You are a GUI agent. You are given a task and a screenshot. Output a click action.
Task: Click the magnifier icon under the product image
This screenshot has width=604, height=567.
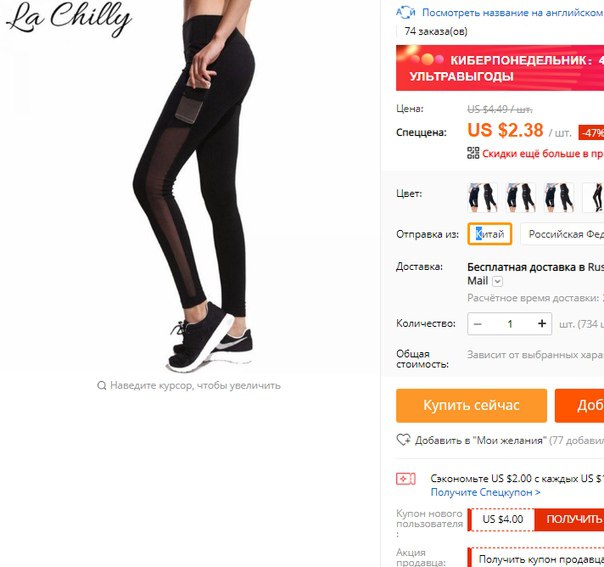coord(101,385)
